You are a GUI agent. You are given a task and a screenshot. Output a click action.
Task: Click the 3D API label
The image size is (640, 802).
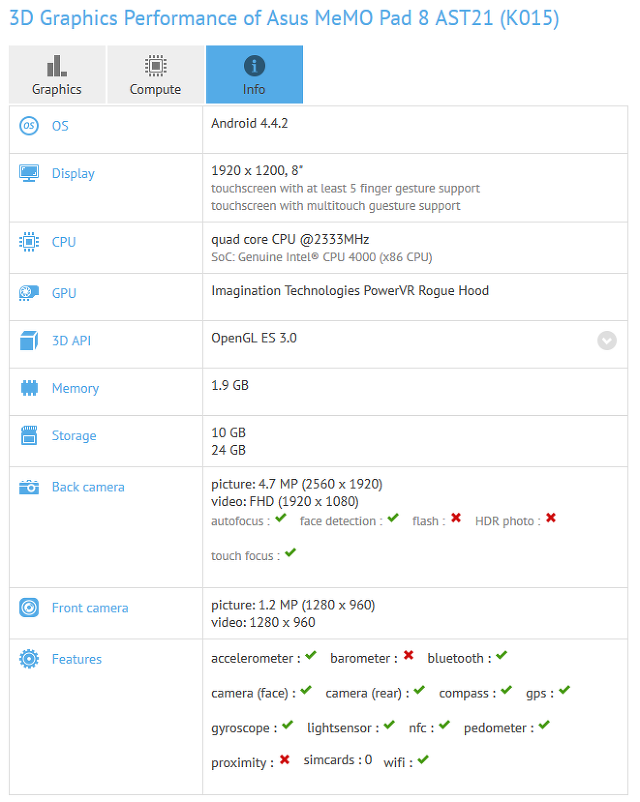tap(71, 341)
